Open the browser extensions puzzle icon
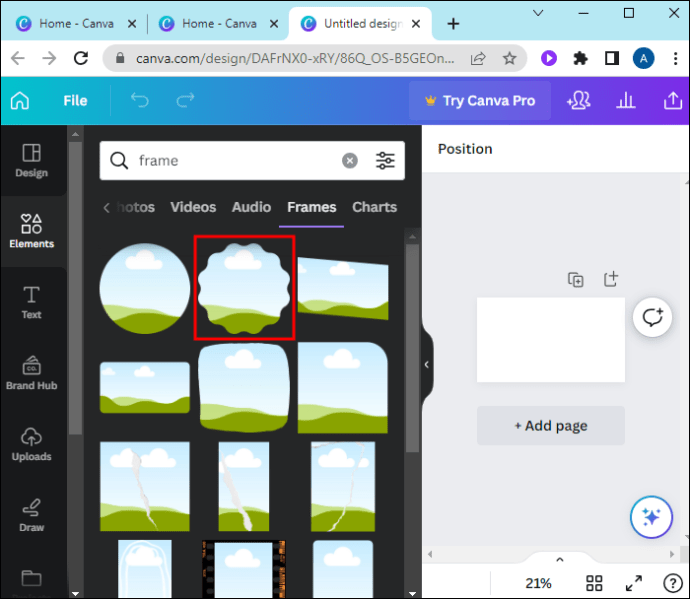The height and width of the screenshot is (599, 690). [x=580, y=58]
